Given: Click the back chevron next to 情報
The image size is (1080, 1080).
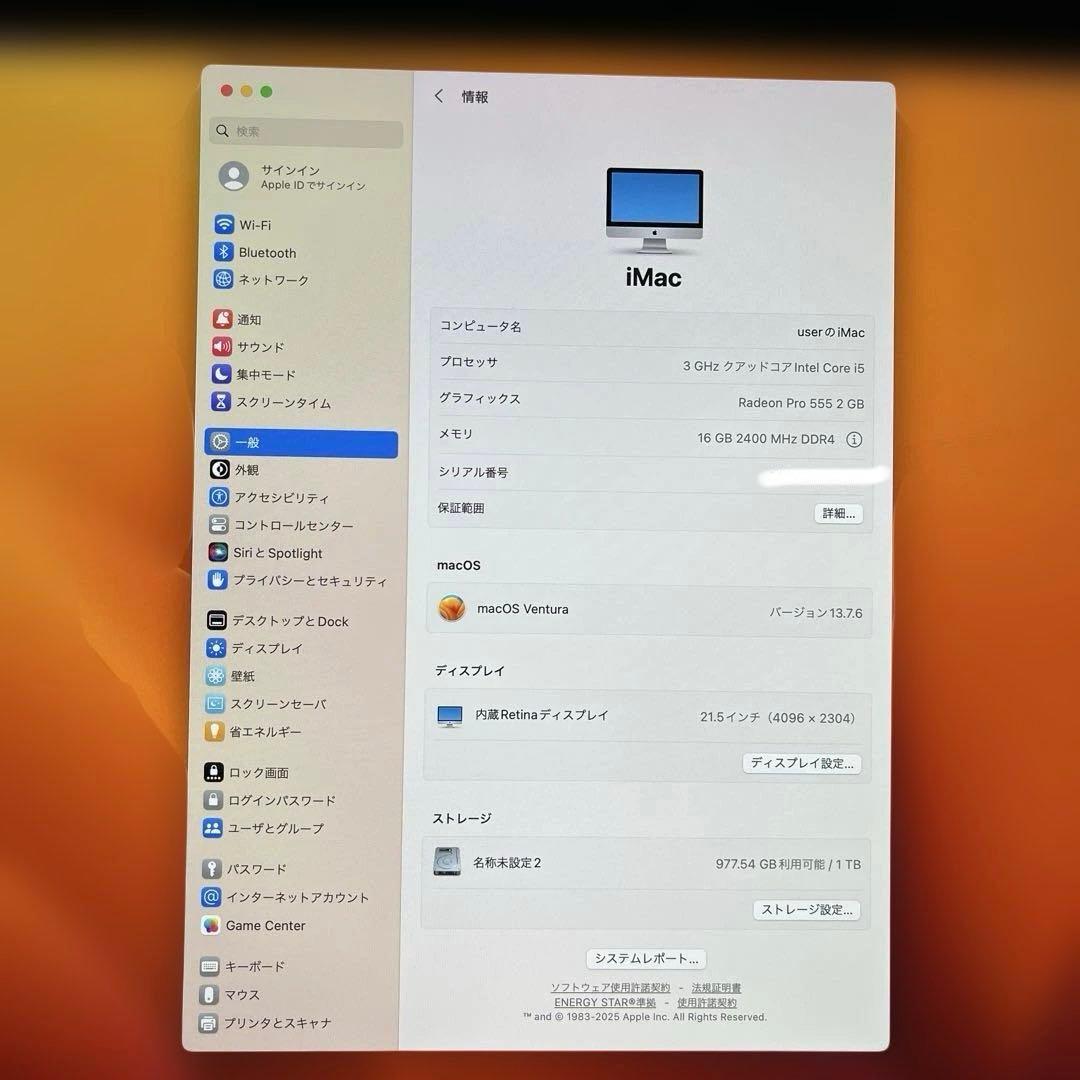Looking at the screenshot, I should coord(438,95).
